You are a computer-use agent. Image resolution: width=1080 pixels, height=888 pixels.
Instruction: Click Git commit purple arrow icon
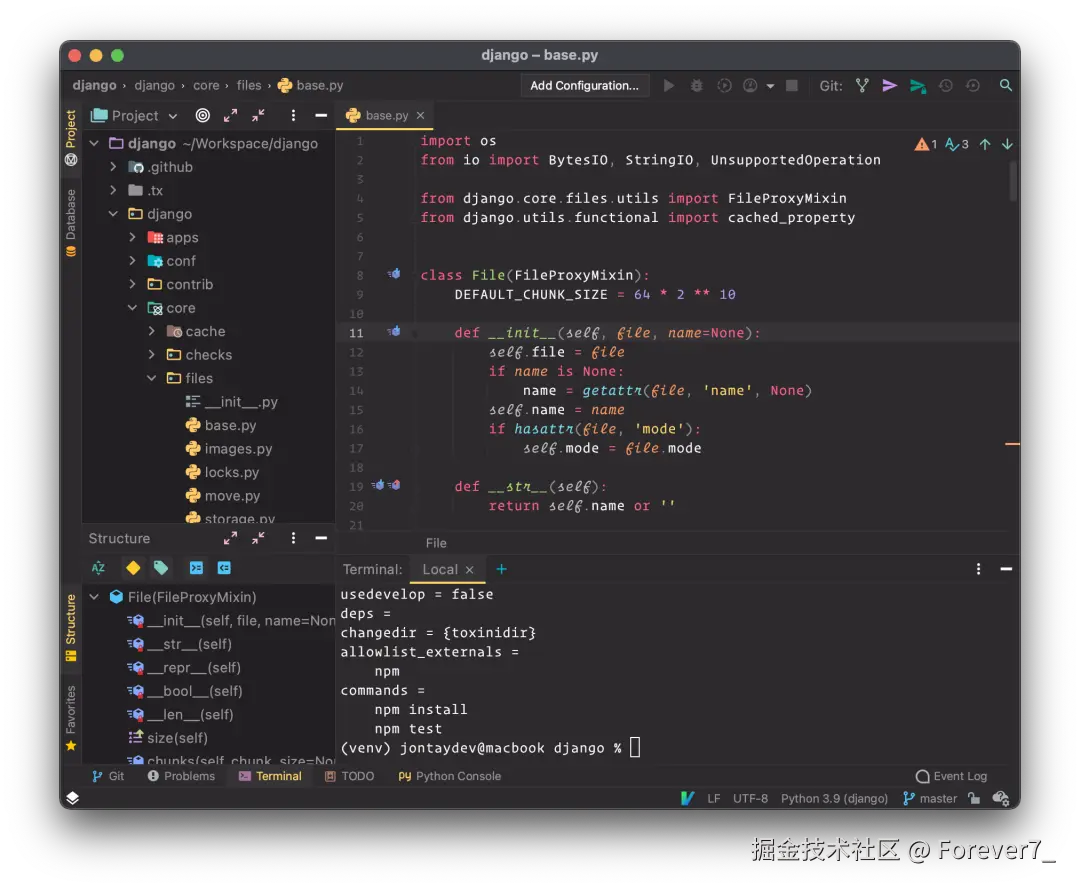click(x=889, y=85)
